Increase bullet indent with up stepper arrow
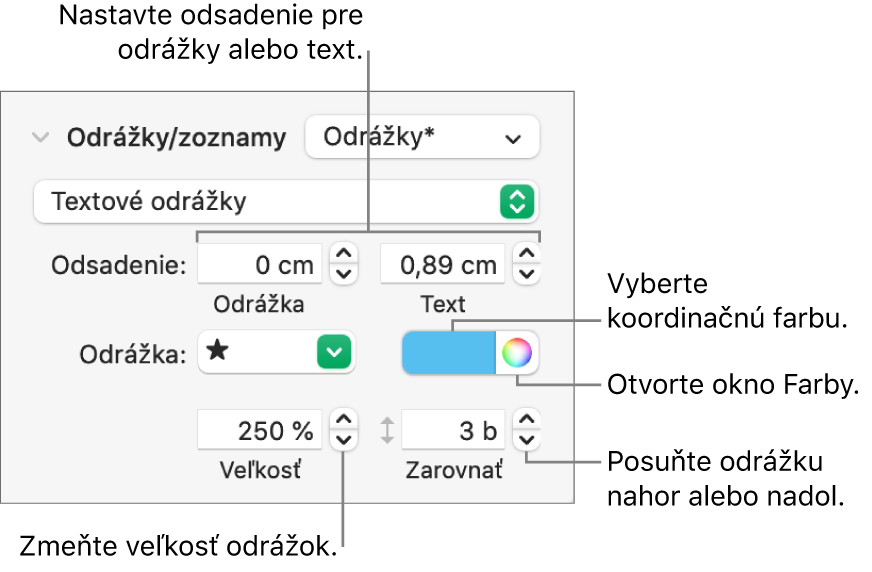 (343, 256)
